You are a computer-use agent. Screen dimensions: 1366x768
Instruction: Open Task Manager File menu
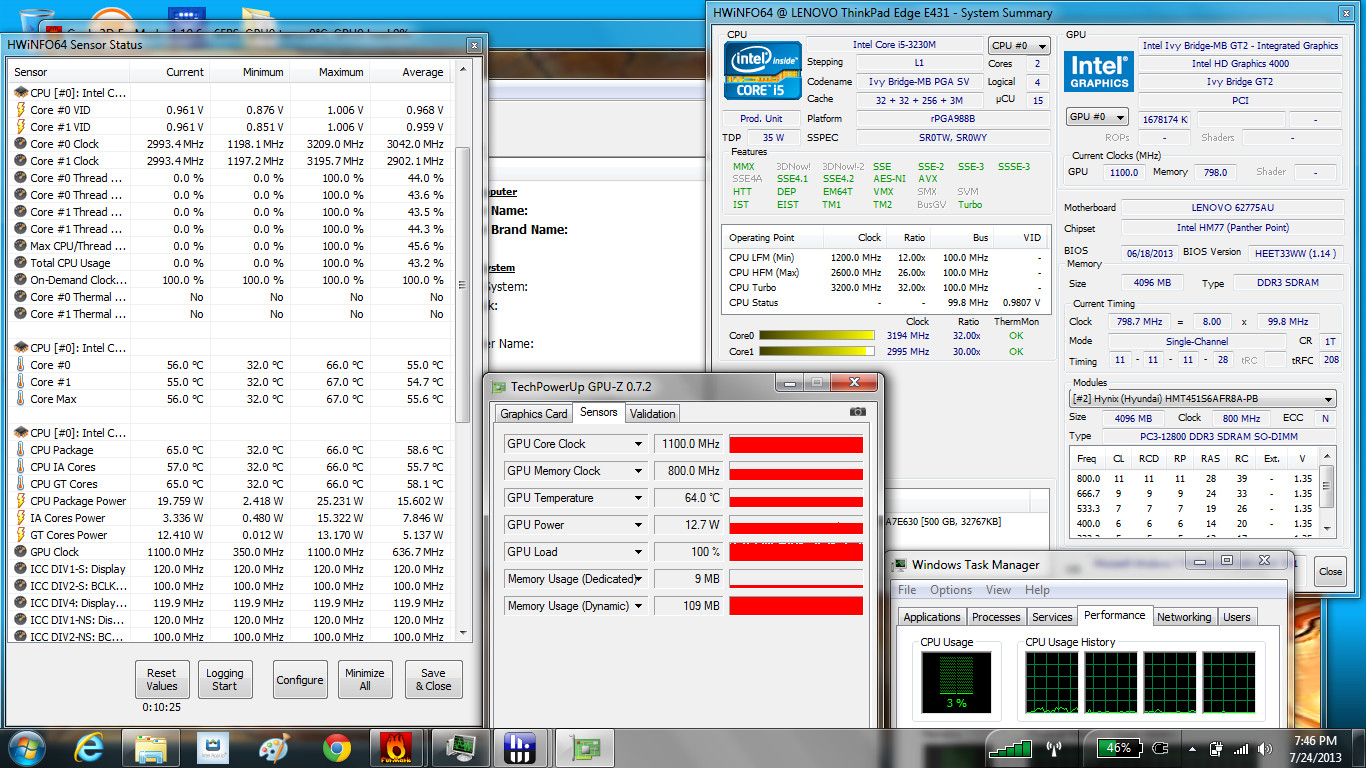[907, 590]
